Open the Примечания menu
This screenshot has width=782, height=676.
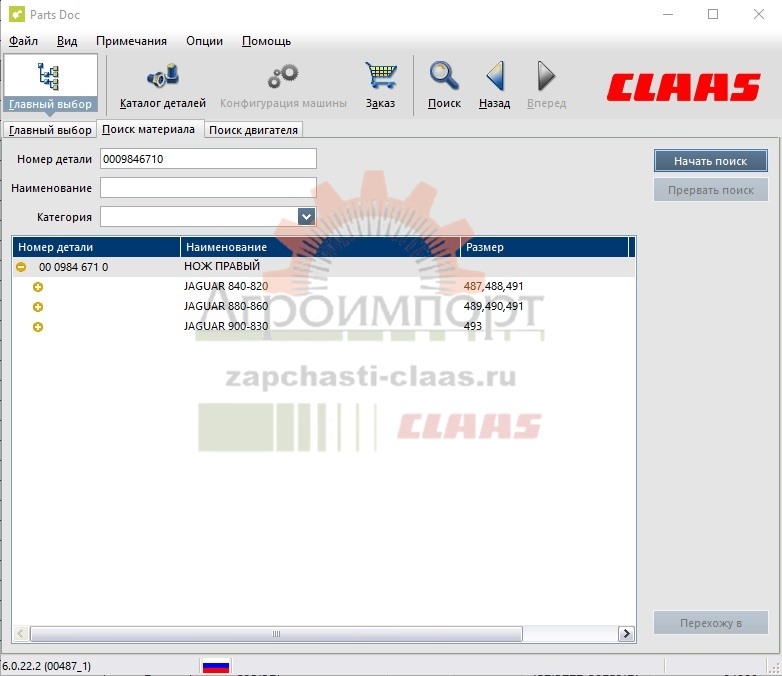coord(131,41)
